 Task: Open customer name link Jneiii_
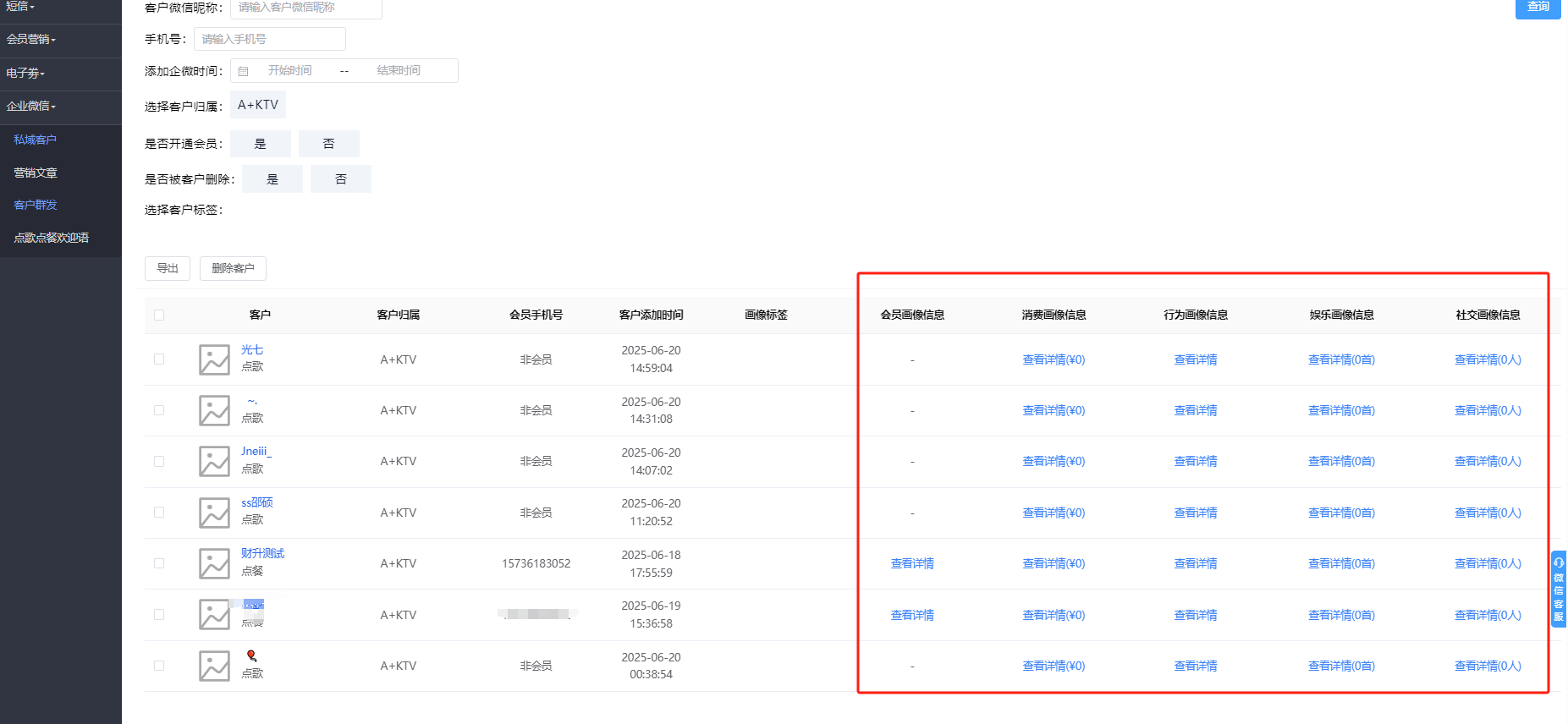pyautogui.click(x=256, y=451)
